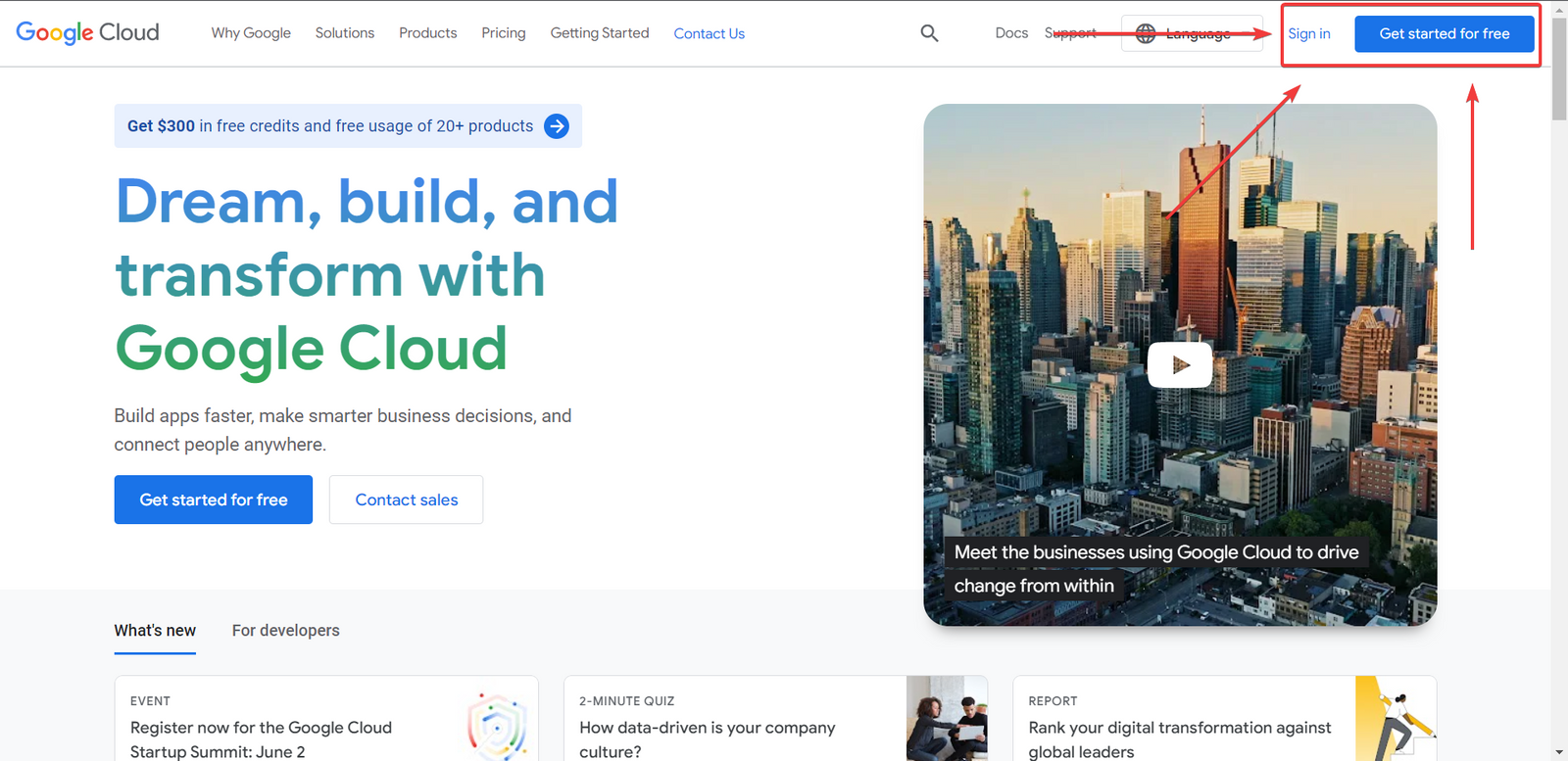Click scrollbar down arrow
Viewport: 1568px width, 761px height.
pos(1559,752)
